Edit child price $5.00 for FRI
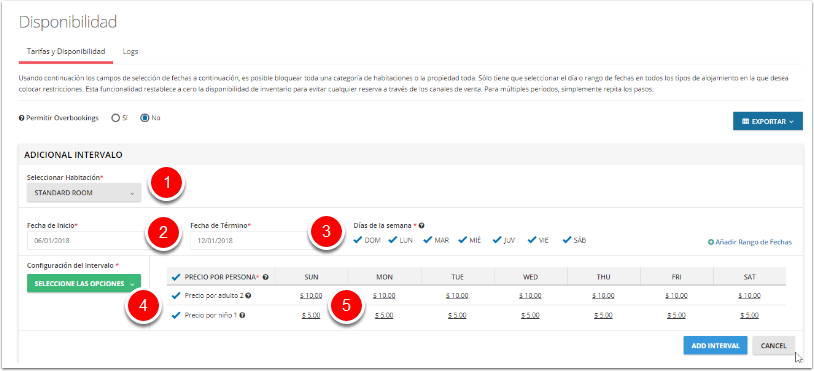 676,315
